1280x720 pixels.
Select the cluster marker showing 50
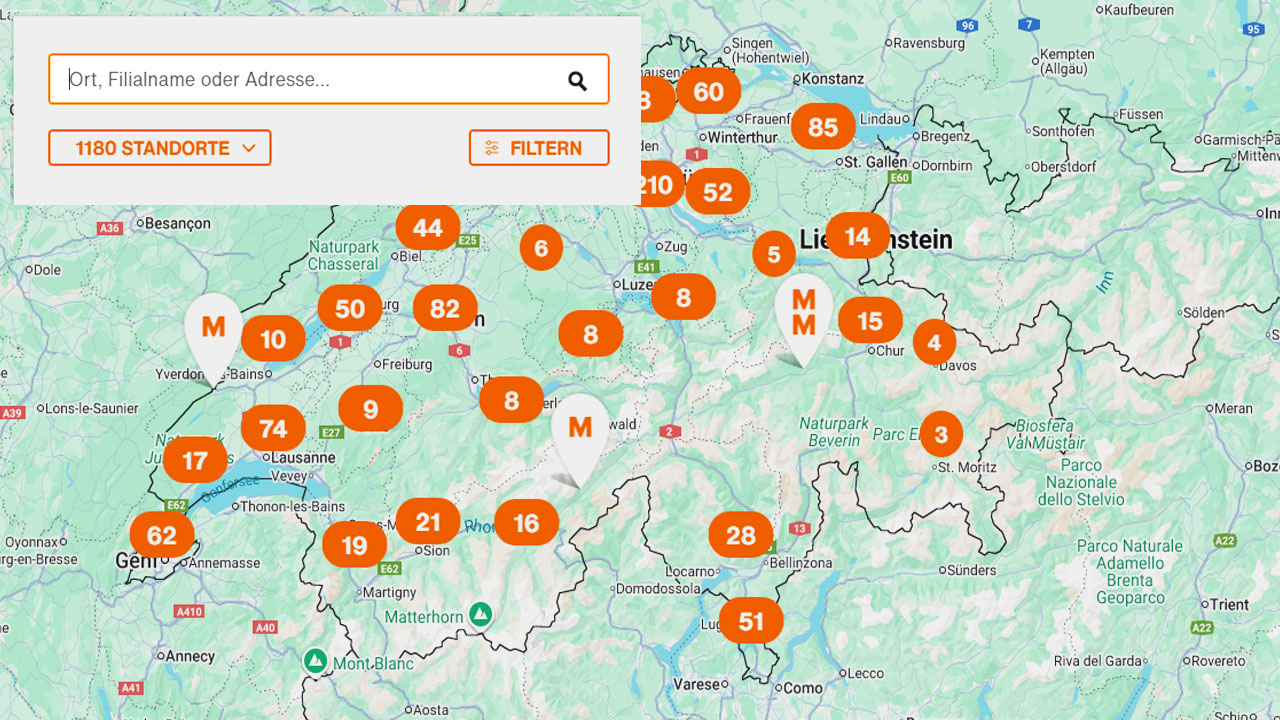click(x=350, y=308)
